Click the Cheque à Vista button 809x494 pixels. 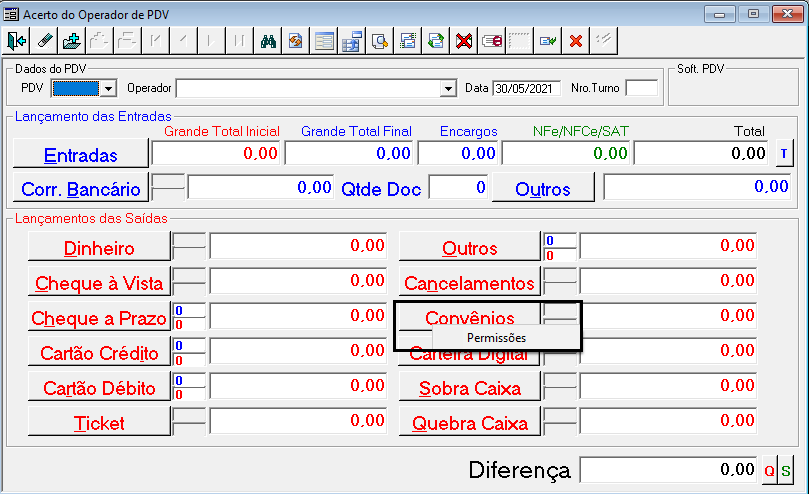pos(99,282)
